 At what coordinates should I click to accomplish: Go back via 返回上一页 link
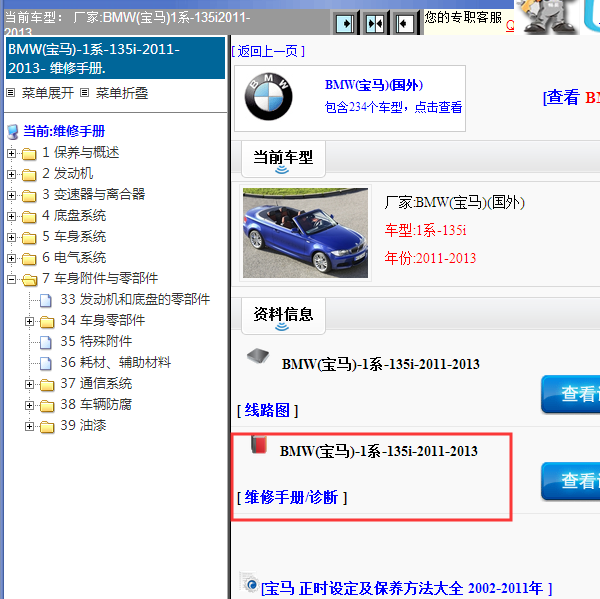(268, 51)
